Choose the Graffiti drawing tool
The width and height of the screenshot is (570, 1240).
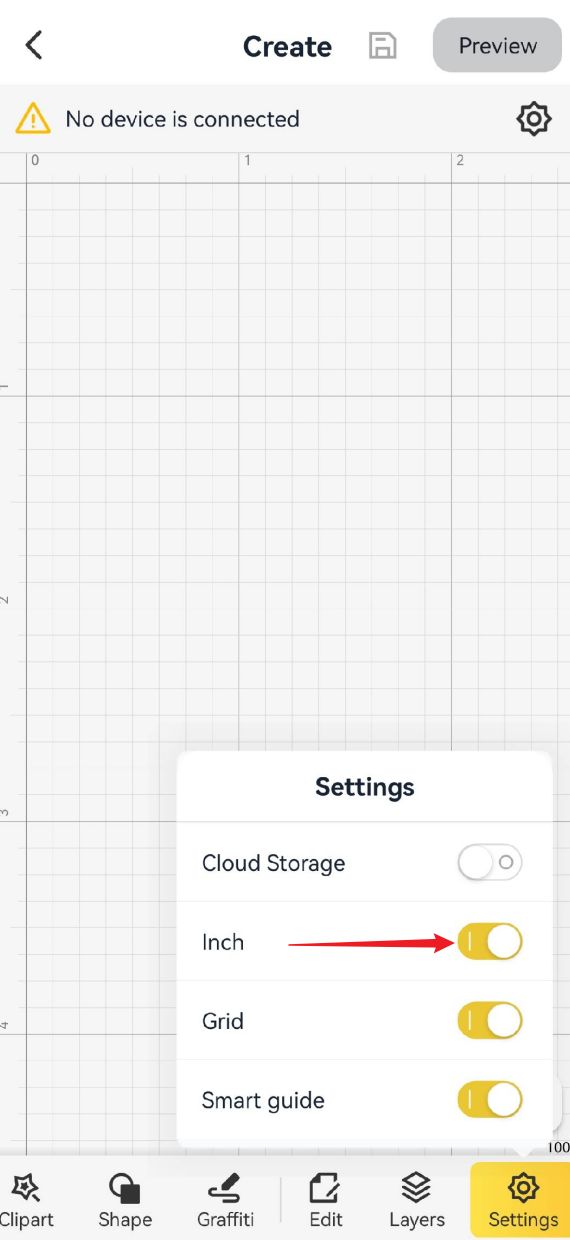225,1201
